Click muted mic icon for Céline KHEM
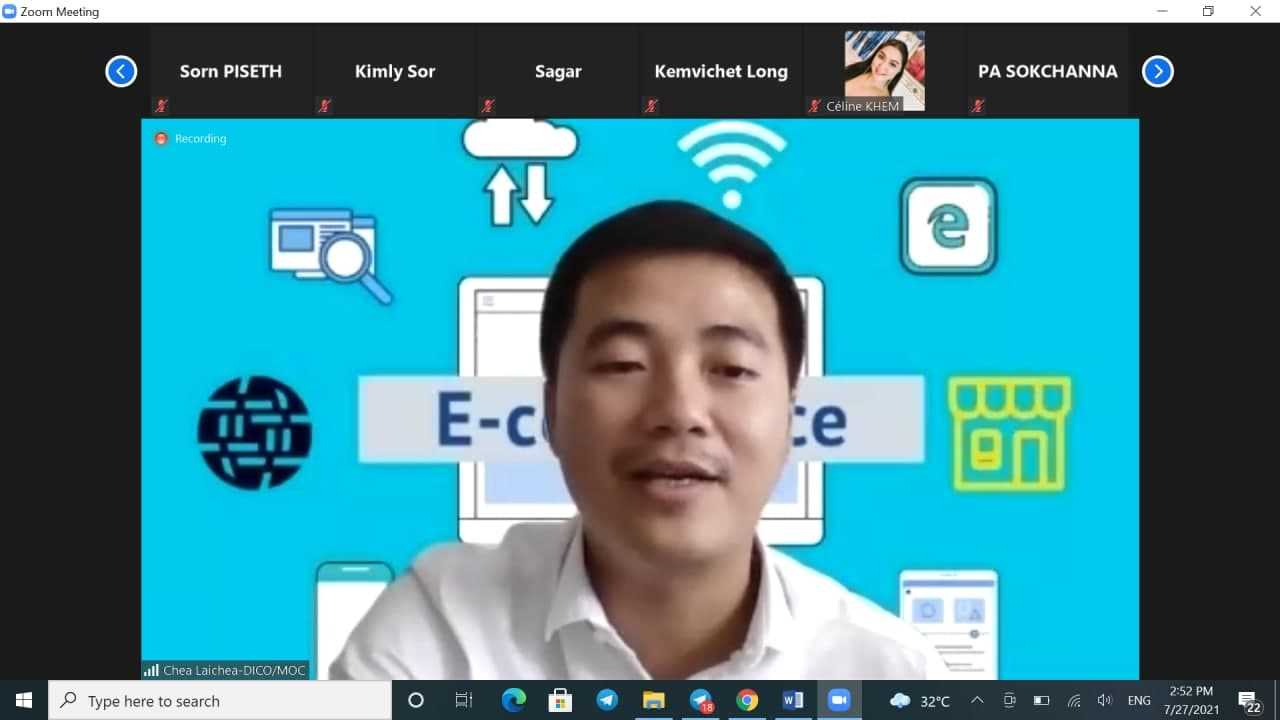Viewport: 1280px width, 720px height. tap(815, 105)
